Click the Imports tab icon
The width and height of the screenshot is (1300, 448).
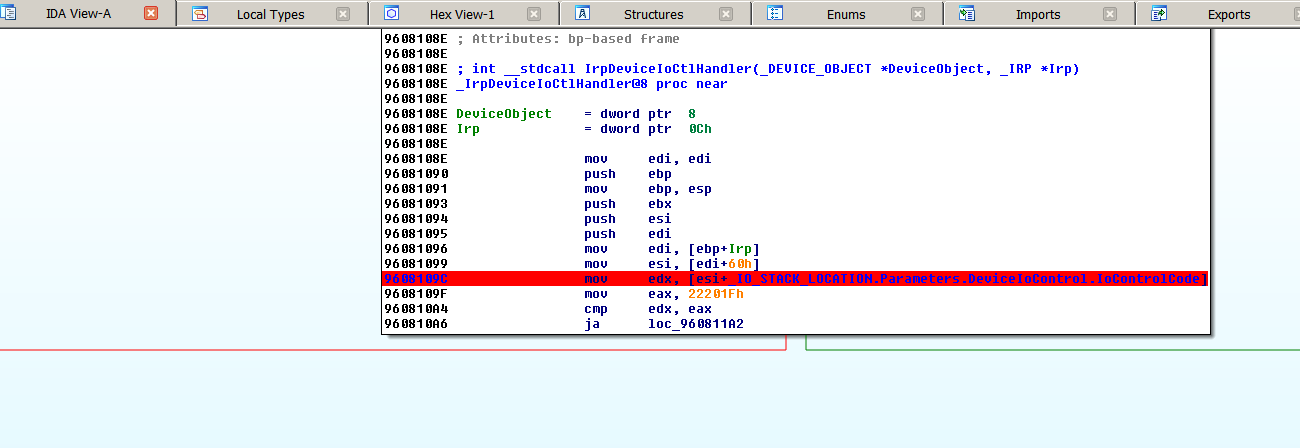click(x=967, y=14)
